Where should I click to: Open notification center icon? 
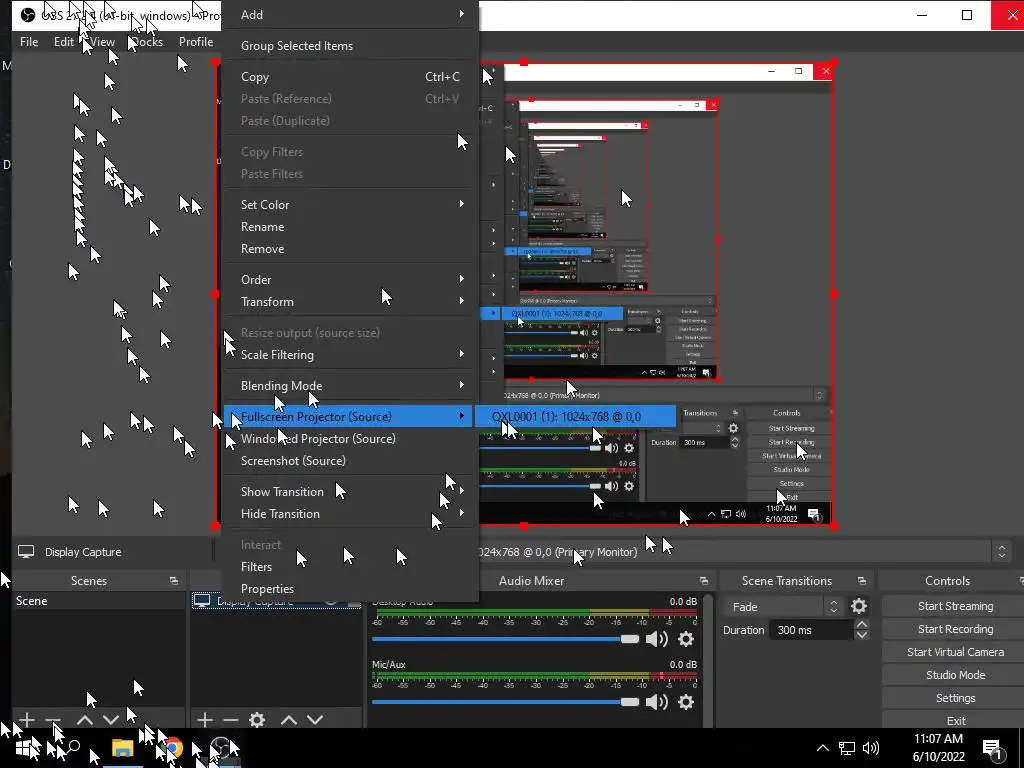[991, 748]
